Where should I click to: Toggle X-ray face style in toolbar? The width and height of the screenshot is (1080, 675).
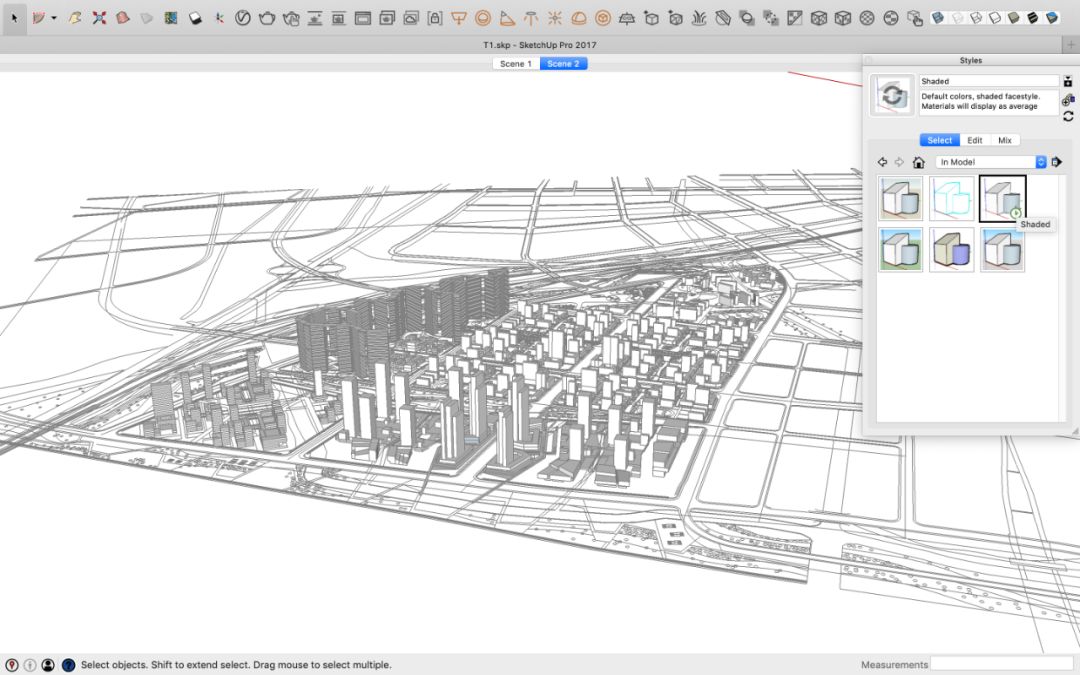pyautogui.click(x=937, y=19)
